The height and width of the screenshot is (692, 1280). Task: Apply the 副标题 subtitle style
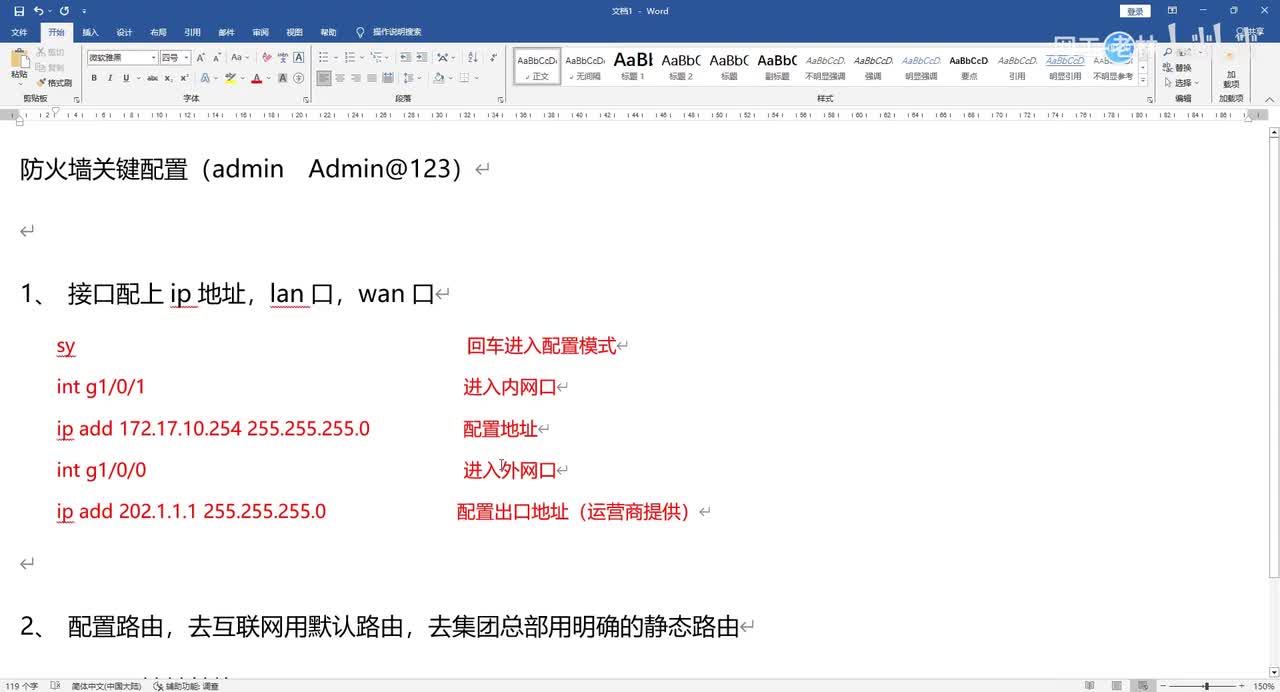777,66
